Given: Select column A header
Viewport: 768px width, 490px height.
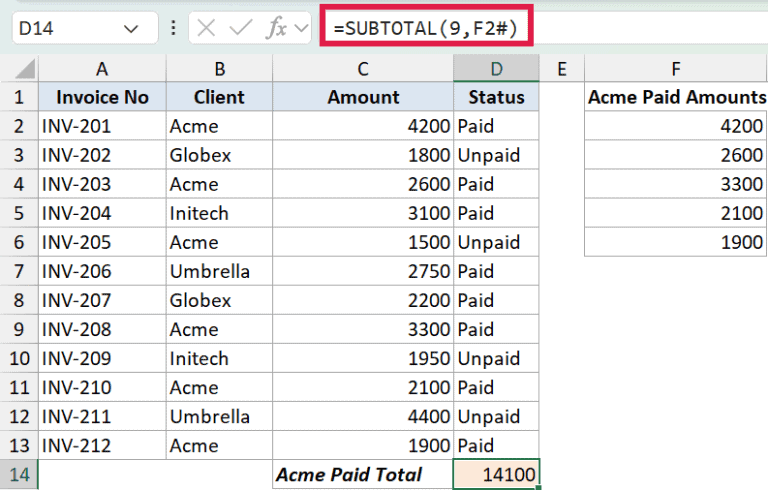Looking at the screenshot, I should pyautogui.click(x=102, y=69).
